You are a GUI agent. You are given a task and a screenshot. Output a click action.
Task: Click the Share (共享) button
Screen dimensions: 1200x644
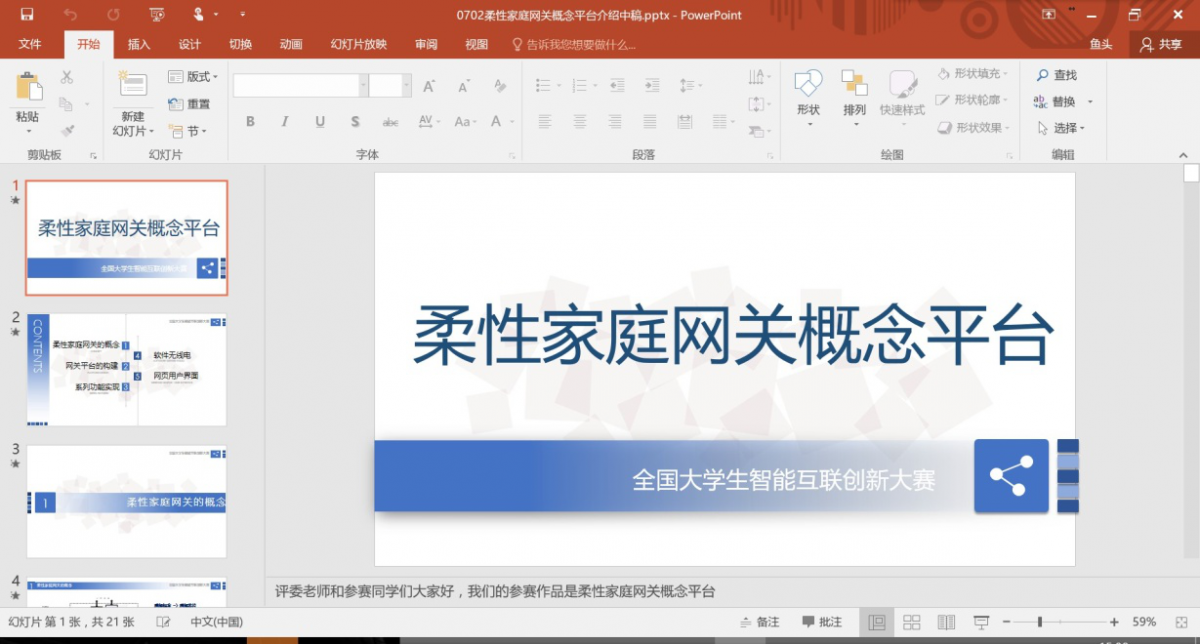[x=1160, y=44]
